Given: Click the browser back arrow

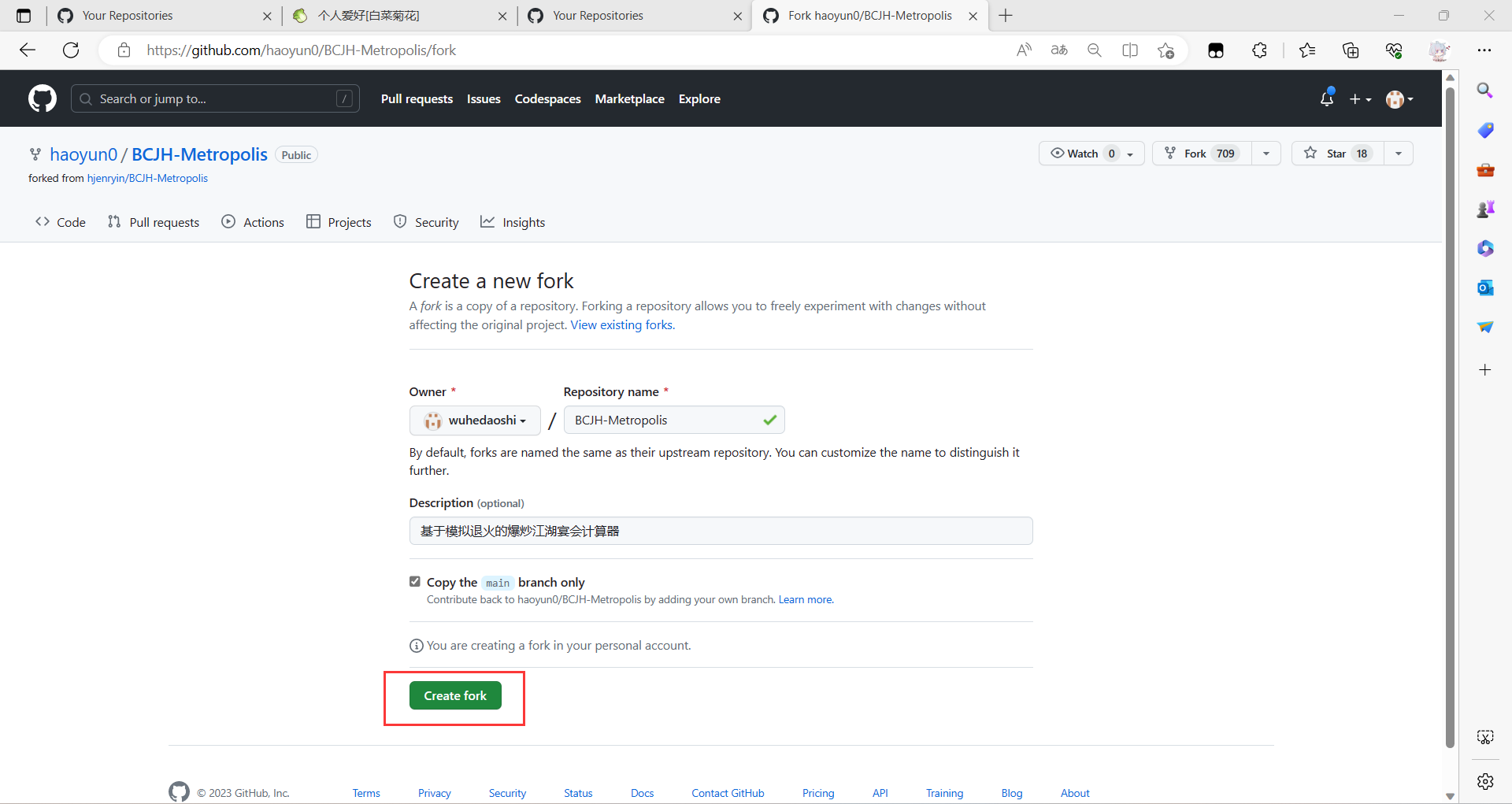Looking at the screenshot, I should click(28, 50).
